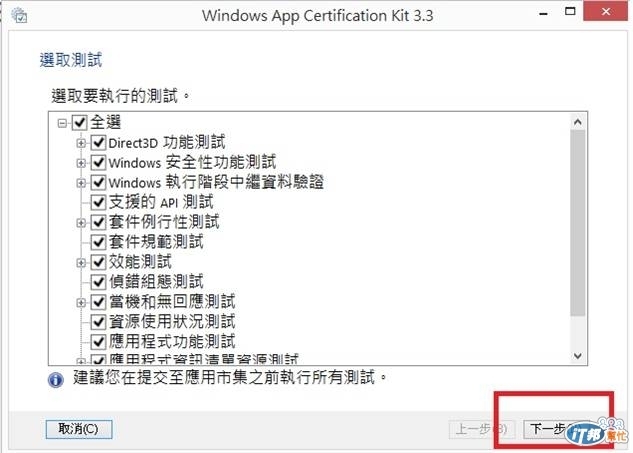
Task: Uncheck 套件規範測試 checkbox
Action: click(x=98, y=242)
